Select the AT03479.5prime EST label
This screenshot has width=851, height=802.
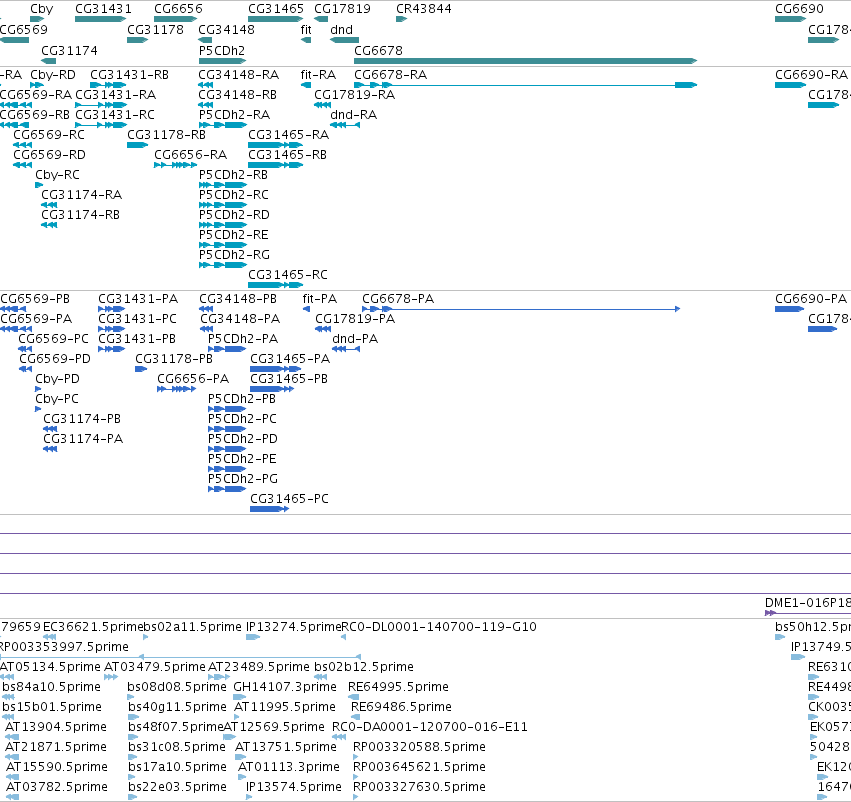click(x=155, y=666)
